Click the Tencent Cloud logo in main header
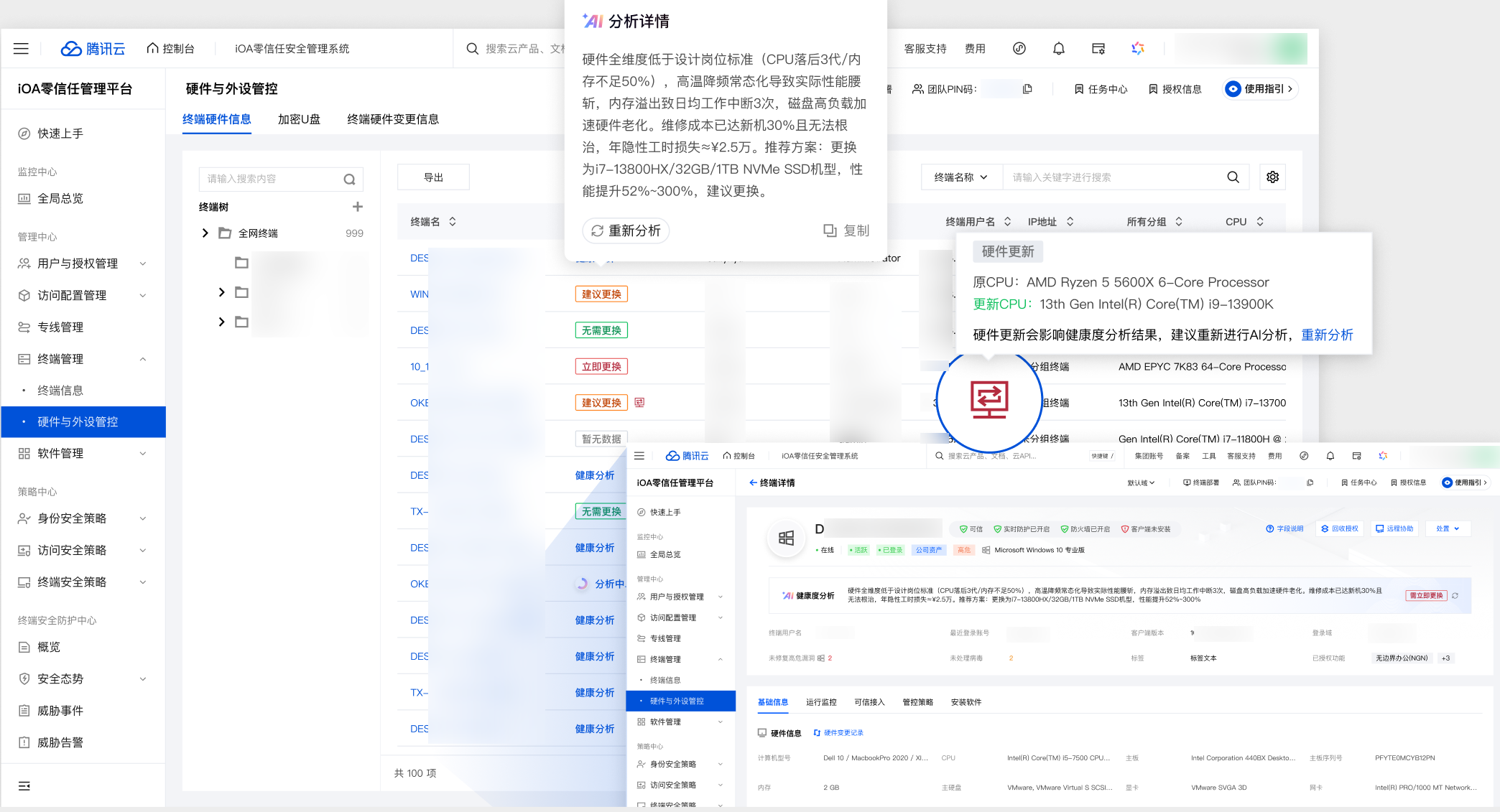The image size is (1500, 812). coord(93,49)
